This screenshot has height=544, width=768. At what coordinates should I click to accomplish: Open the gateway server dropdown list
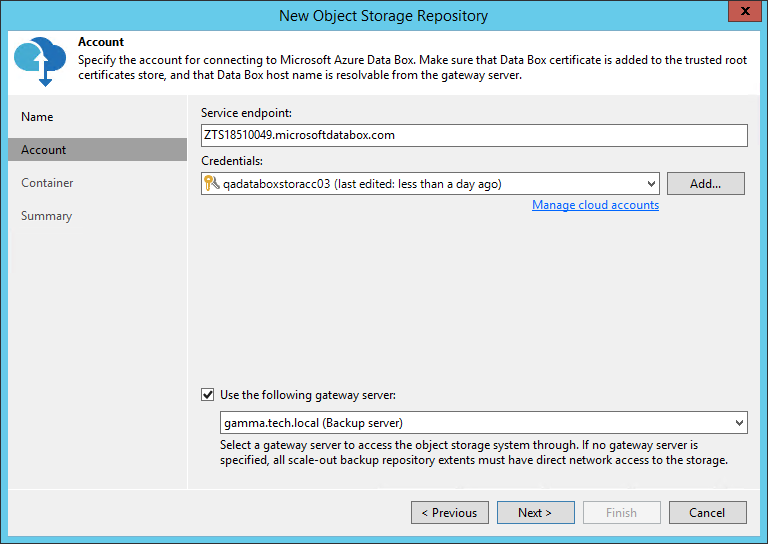click(x=738, y=423)
